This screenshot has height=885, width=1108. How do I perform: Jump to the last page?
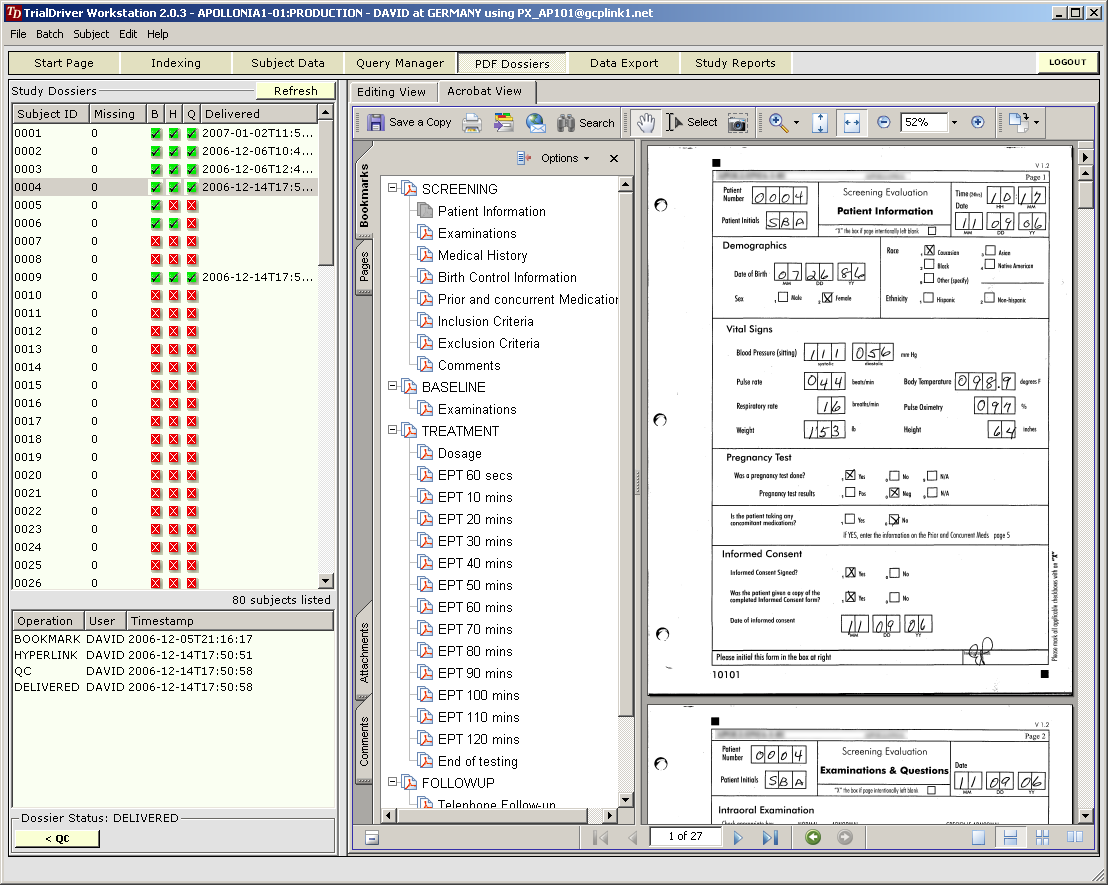tap(770, 838)
